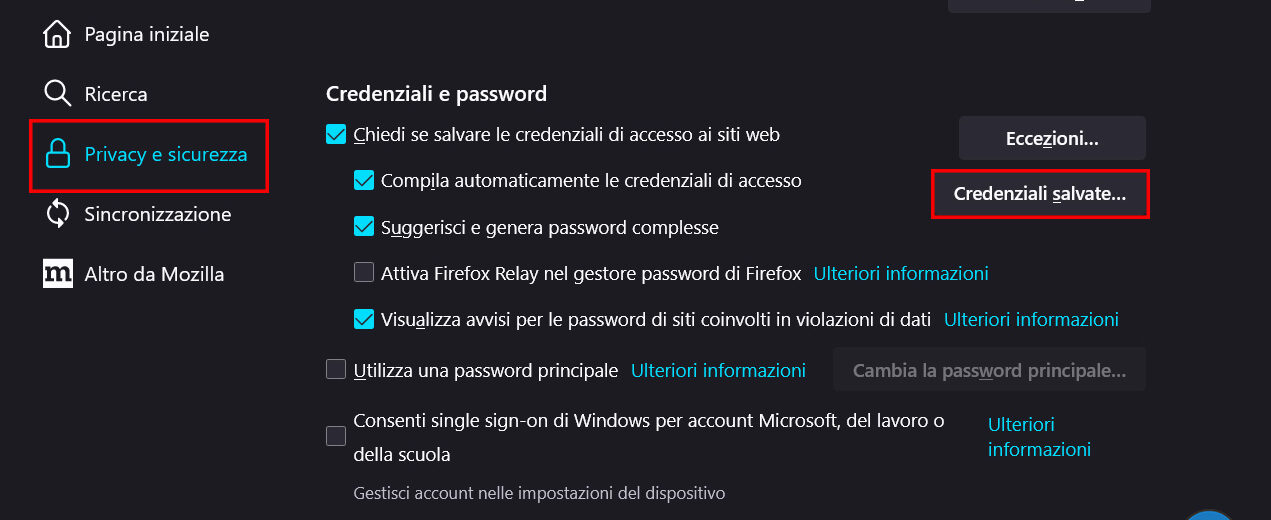Follow Ulteriori informazioni link for password principale
This screenshot has width=1271, height=520.
(x=718, y=370)
